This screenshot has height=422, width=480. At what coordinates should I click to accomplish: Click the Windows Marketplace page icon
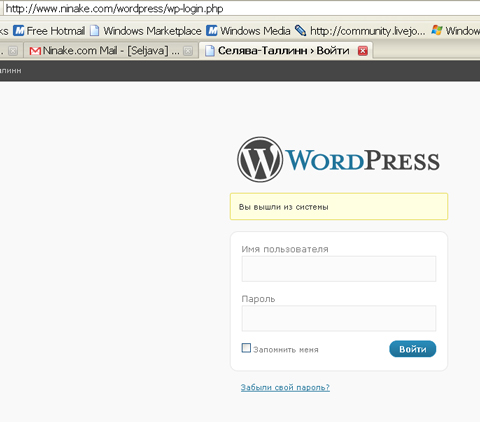click(x=95, y=31)
